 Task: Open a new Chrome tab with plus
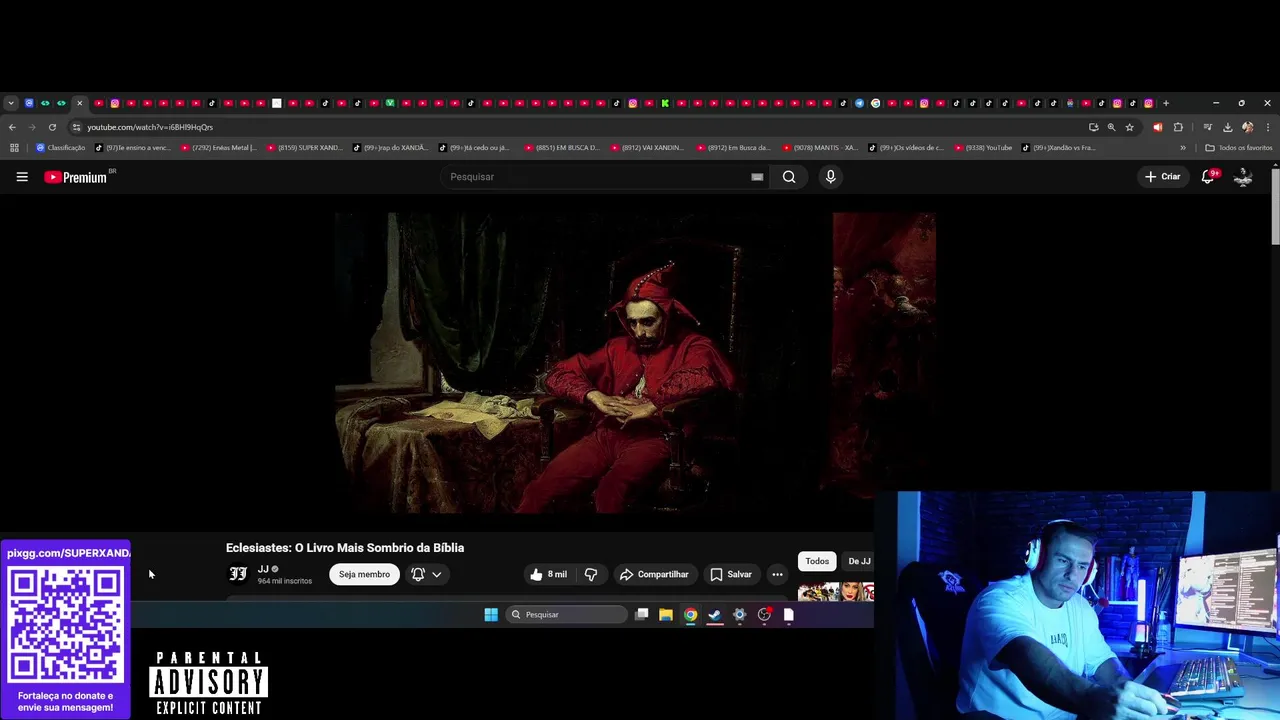(x=1165, y=103)
